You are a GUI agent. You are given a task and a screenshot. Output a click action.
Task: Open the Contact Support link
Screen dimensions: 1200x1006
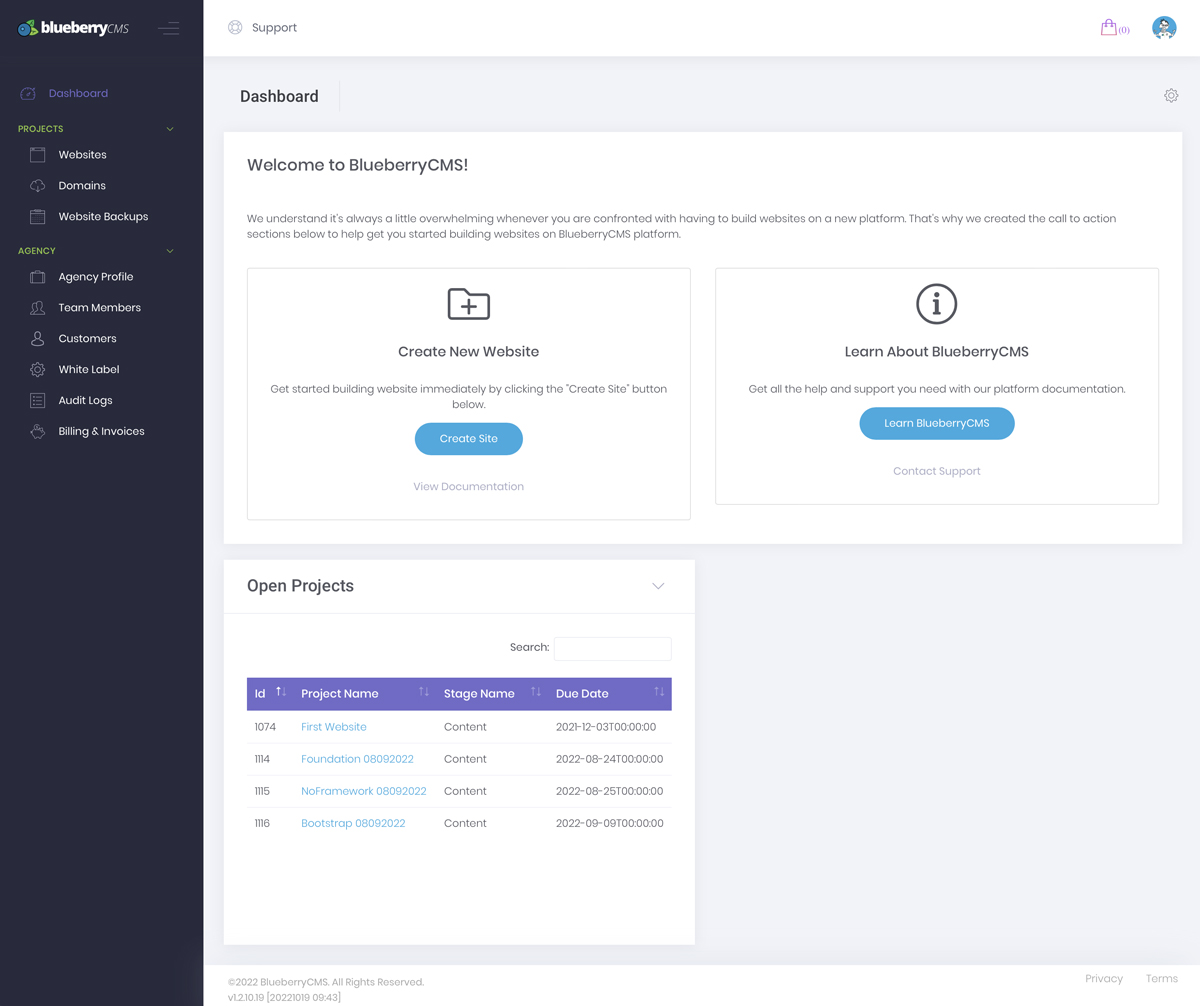(937, 471)
